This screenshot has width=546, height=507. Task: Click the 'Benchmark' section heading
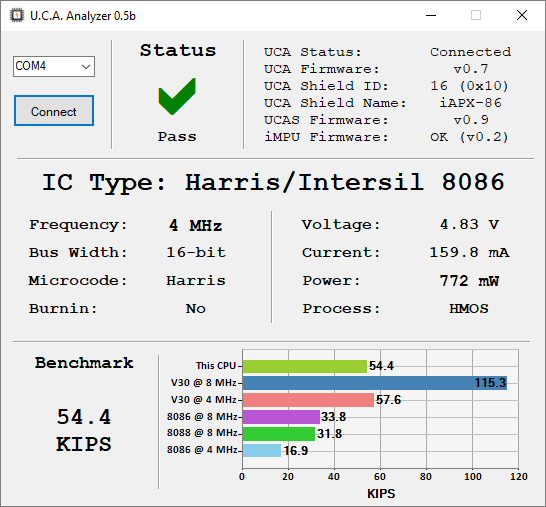coord(84,363)
